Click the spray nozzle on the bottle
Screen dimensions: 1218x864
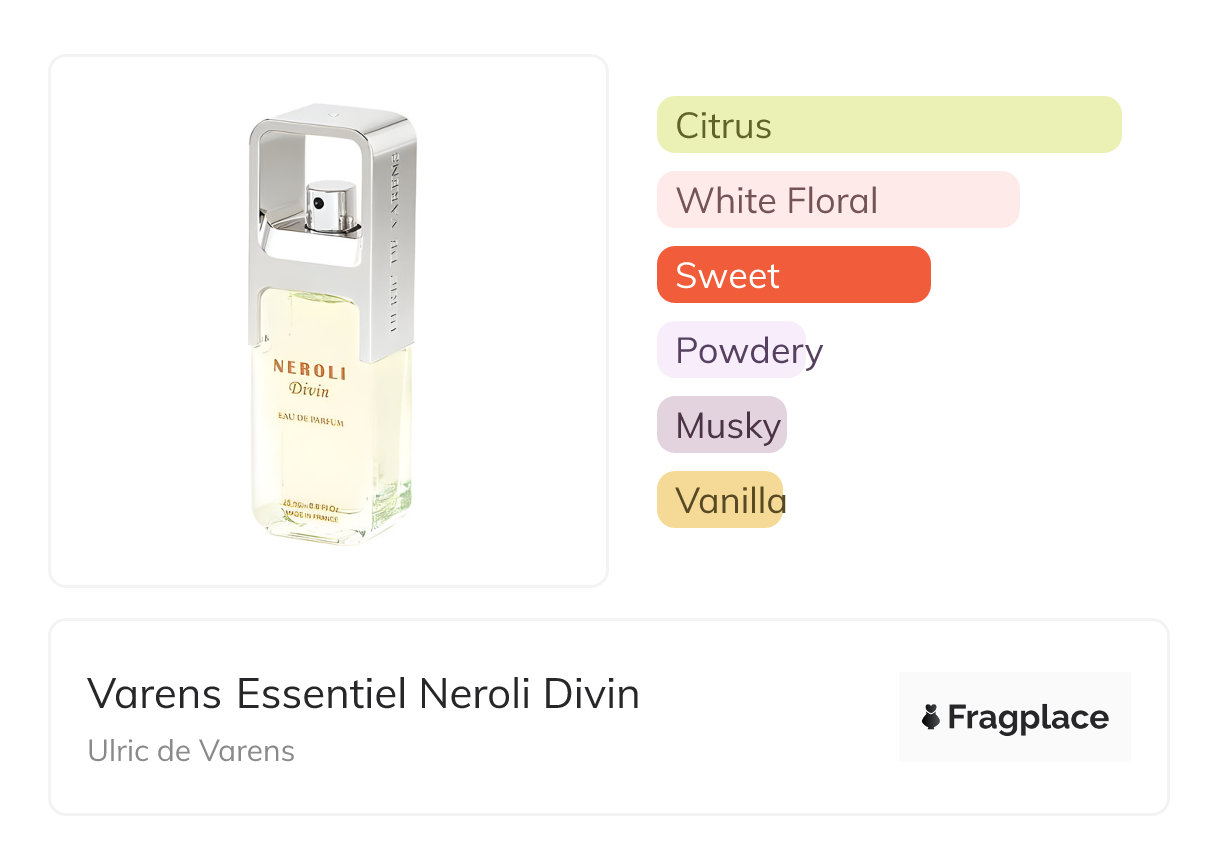(330, 204)
